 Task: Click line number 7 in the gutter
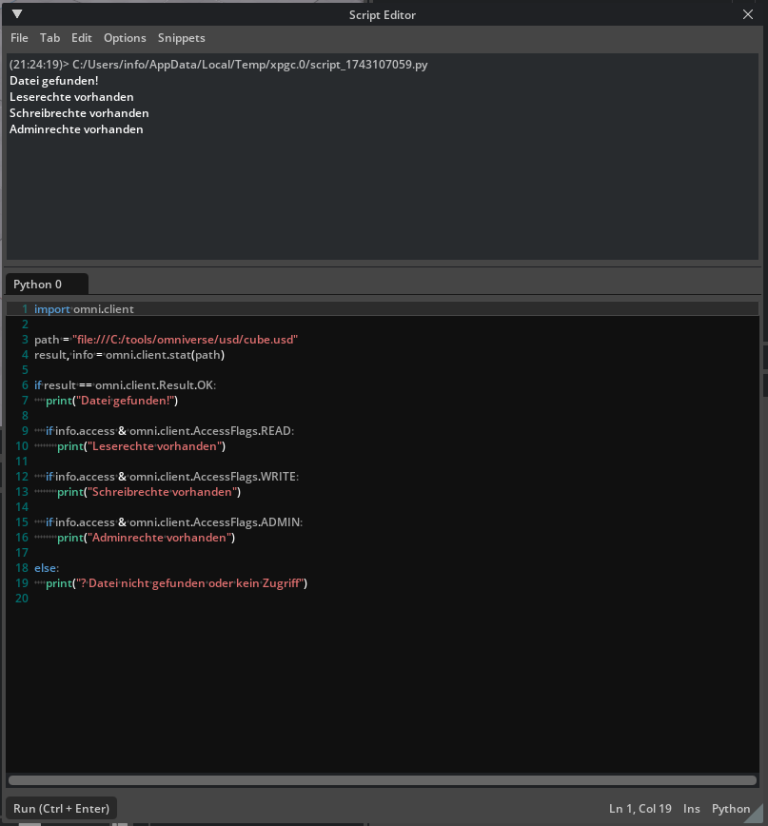click(x=23, y=400)
